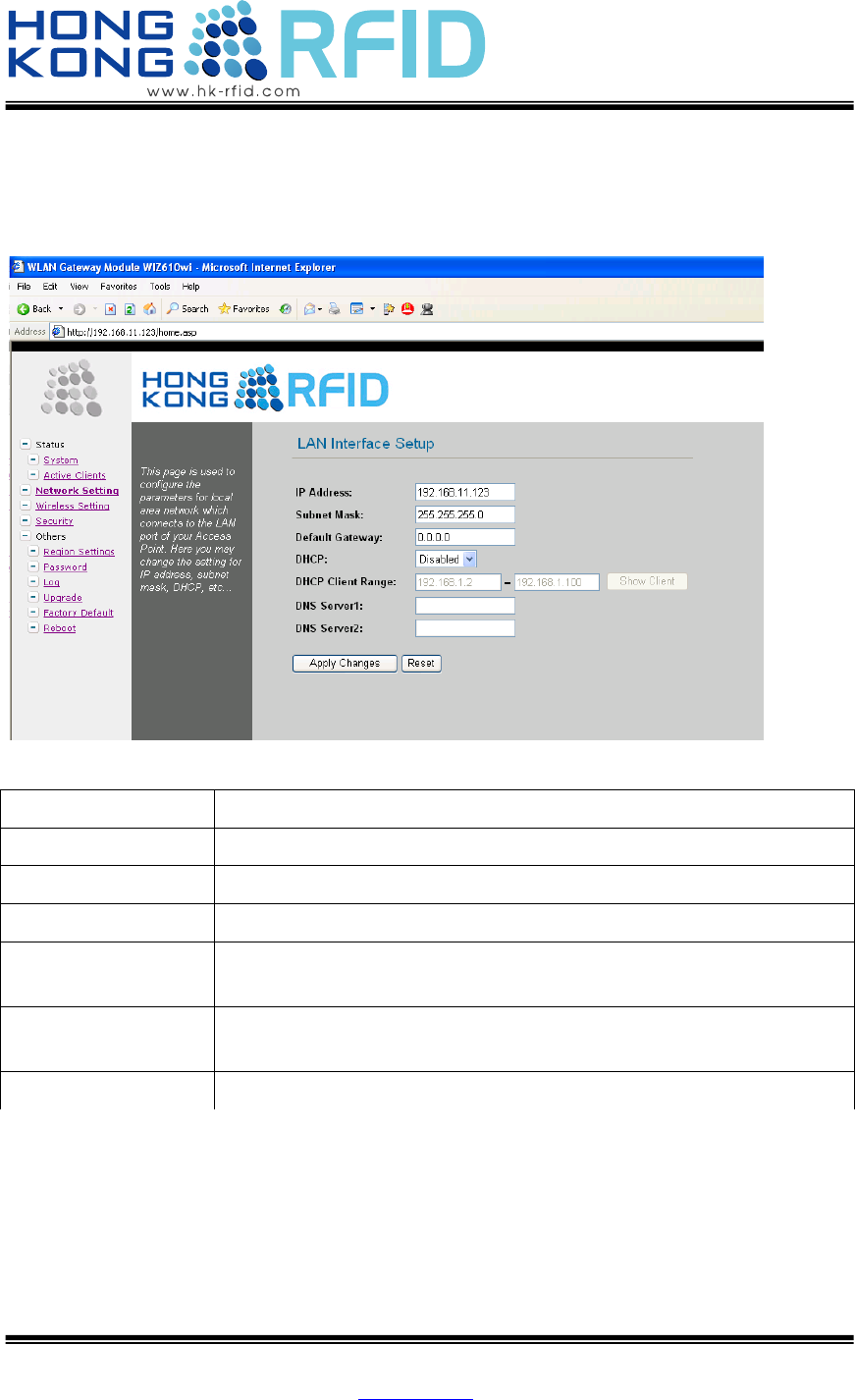Open the Upgrade link

pos(63,598)
